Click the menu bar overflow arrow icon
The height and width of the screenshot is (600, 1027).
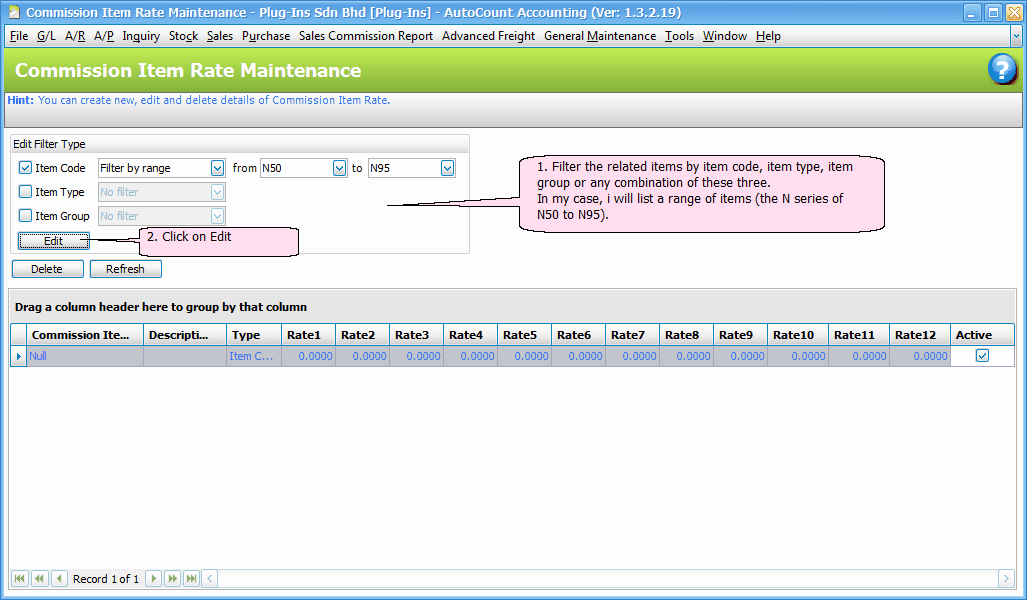point(1016,35)
